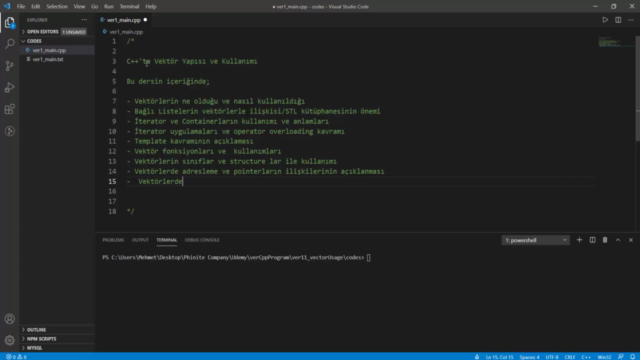Split the terminal panel

592,240
